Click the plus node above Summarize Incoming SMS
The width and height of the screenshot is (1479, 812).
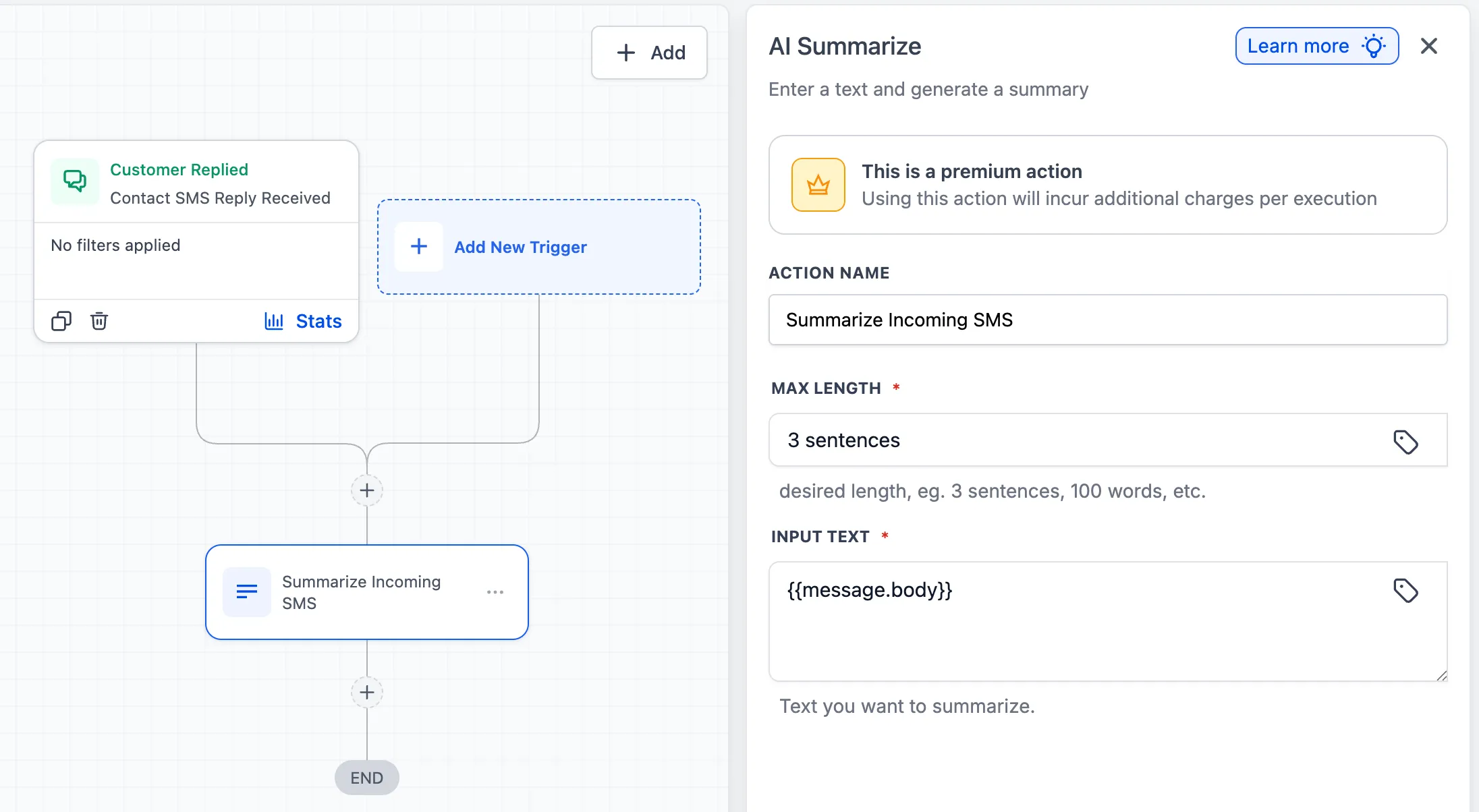(366, 490)
